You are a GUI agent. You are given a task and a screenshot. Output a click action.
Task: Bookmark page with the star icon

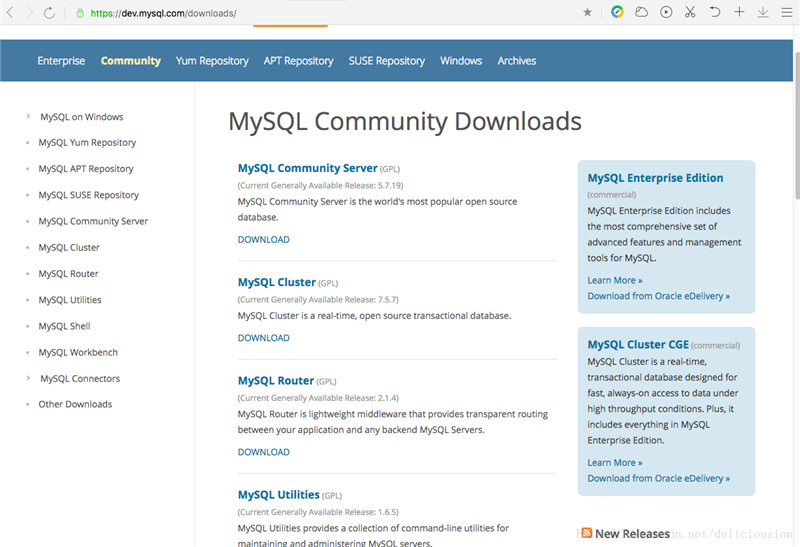point(587,12)
